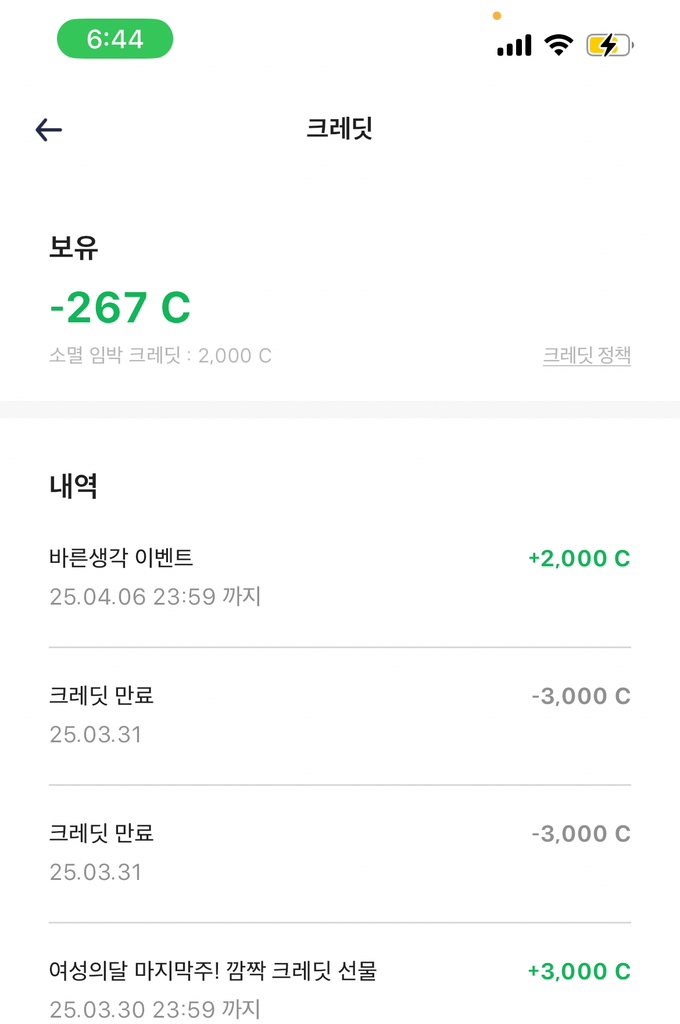Viewport: 680px width, 1024px height.
Task: Select the 바른생각 이벤트 history entry
Action: [121, 558]
